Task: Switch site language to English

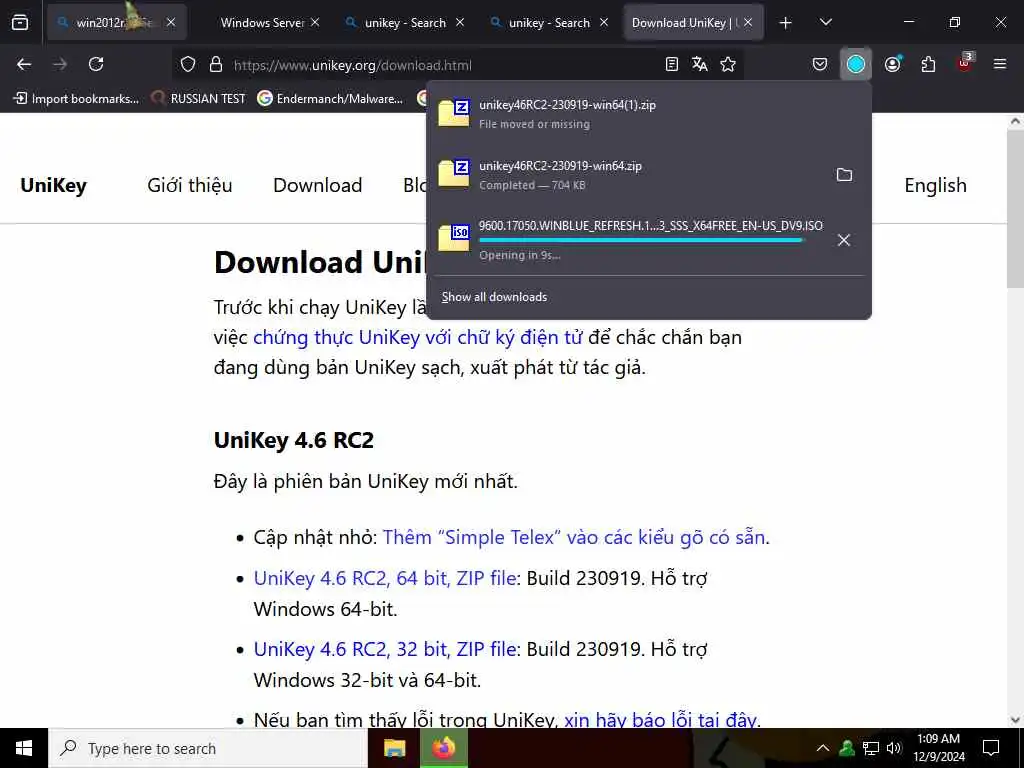Action: pyautogui.click(x=935, y=185)
